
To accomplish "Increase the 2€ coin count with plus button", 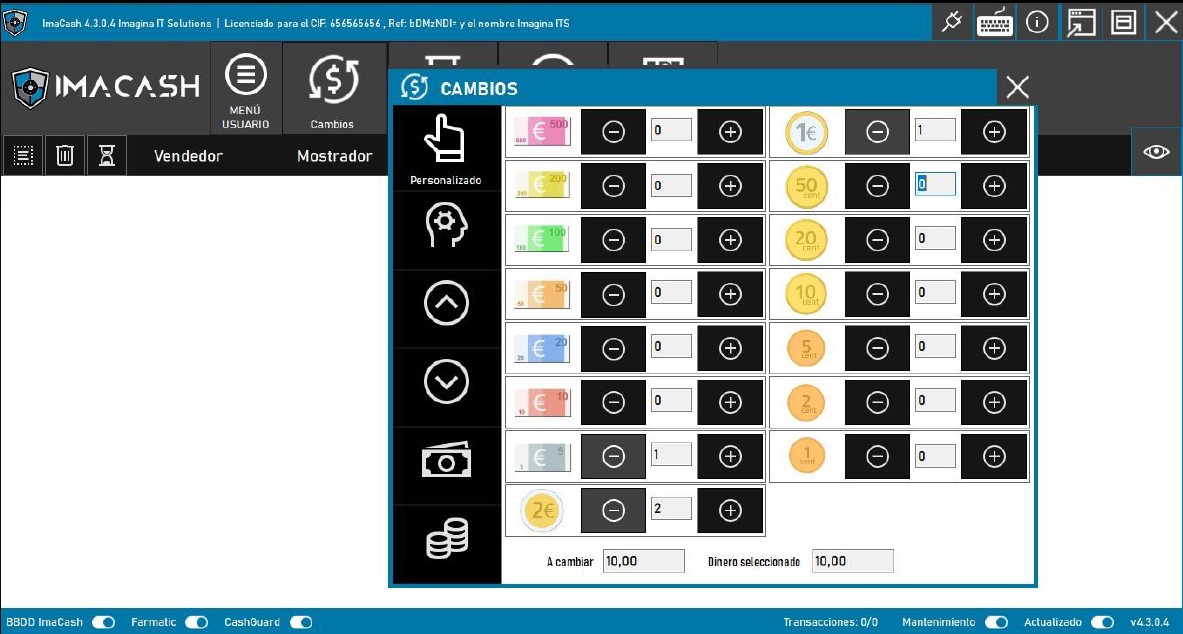I will tap(730, 509).
